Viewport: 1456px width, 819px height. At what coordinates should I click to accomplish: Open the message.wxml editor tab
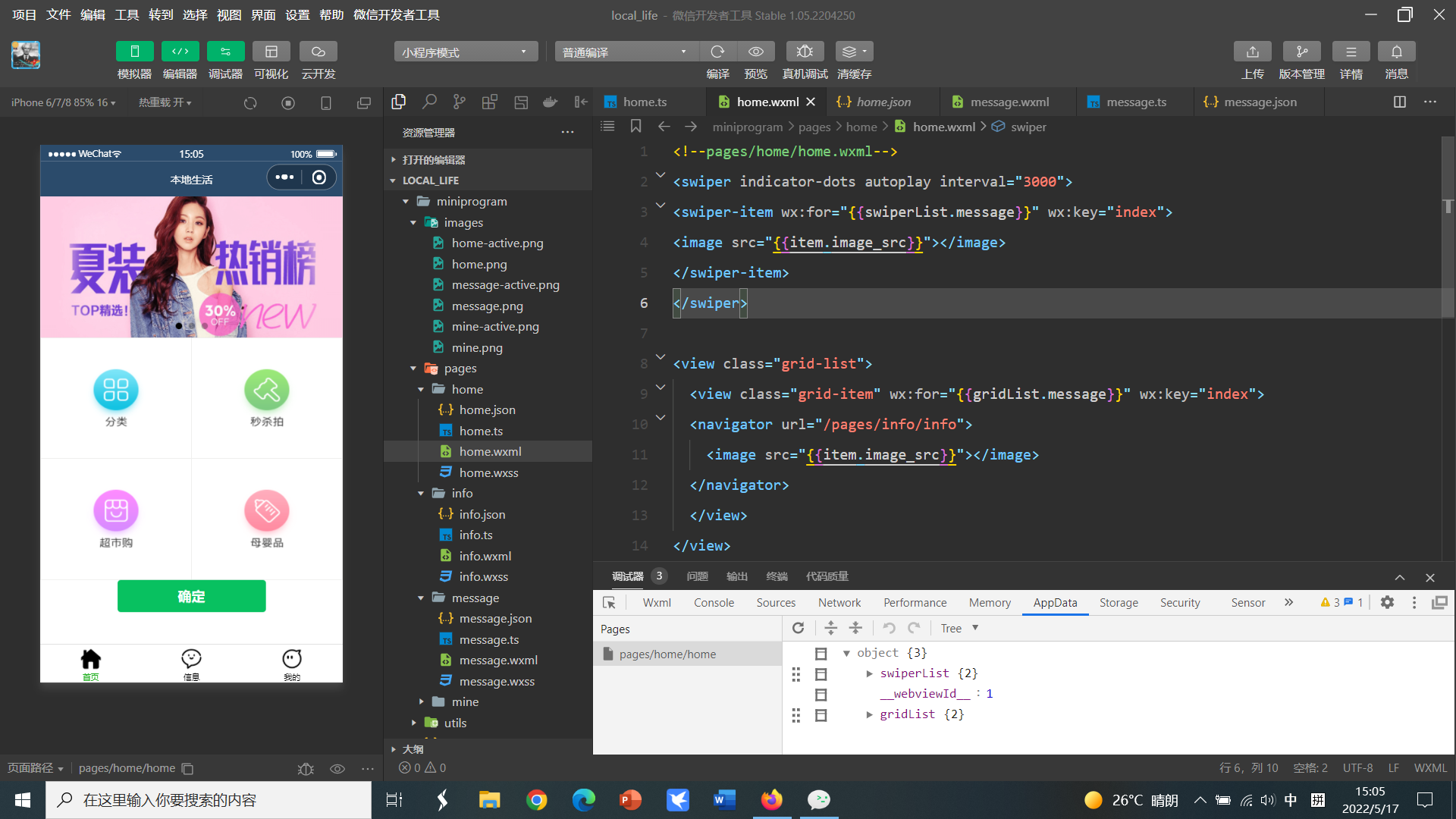click(x=1009, y=102)
